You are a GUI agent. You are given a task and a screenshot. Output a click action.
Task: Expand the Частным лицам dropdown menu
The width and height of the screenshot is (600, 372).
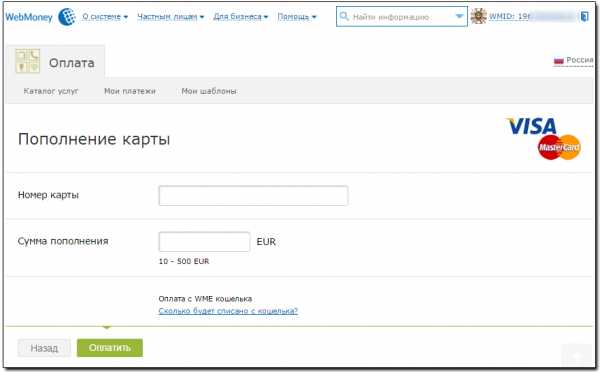click(171, 17)
